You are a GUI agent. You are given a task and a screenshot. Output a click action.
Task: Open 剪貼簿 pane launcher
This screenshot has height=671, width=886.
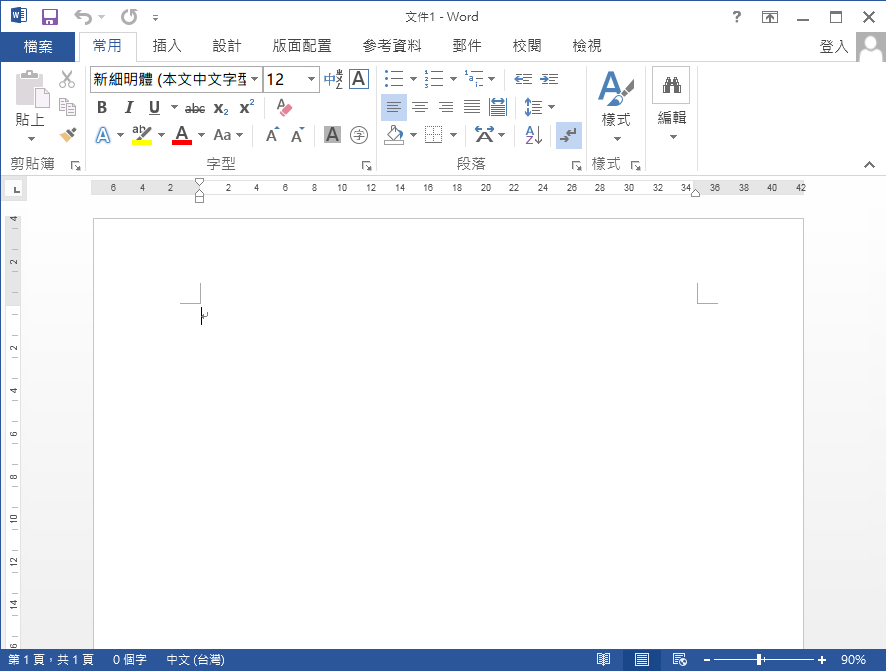point(75,165)
